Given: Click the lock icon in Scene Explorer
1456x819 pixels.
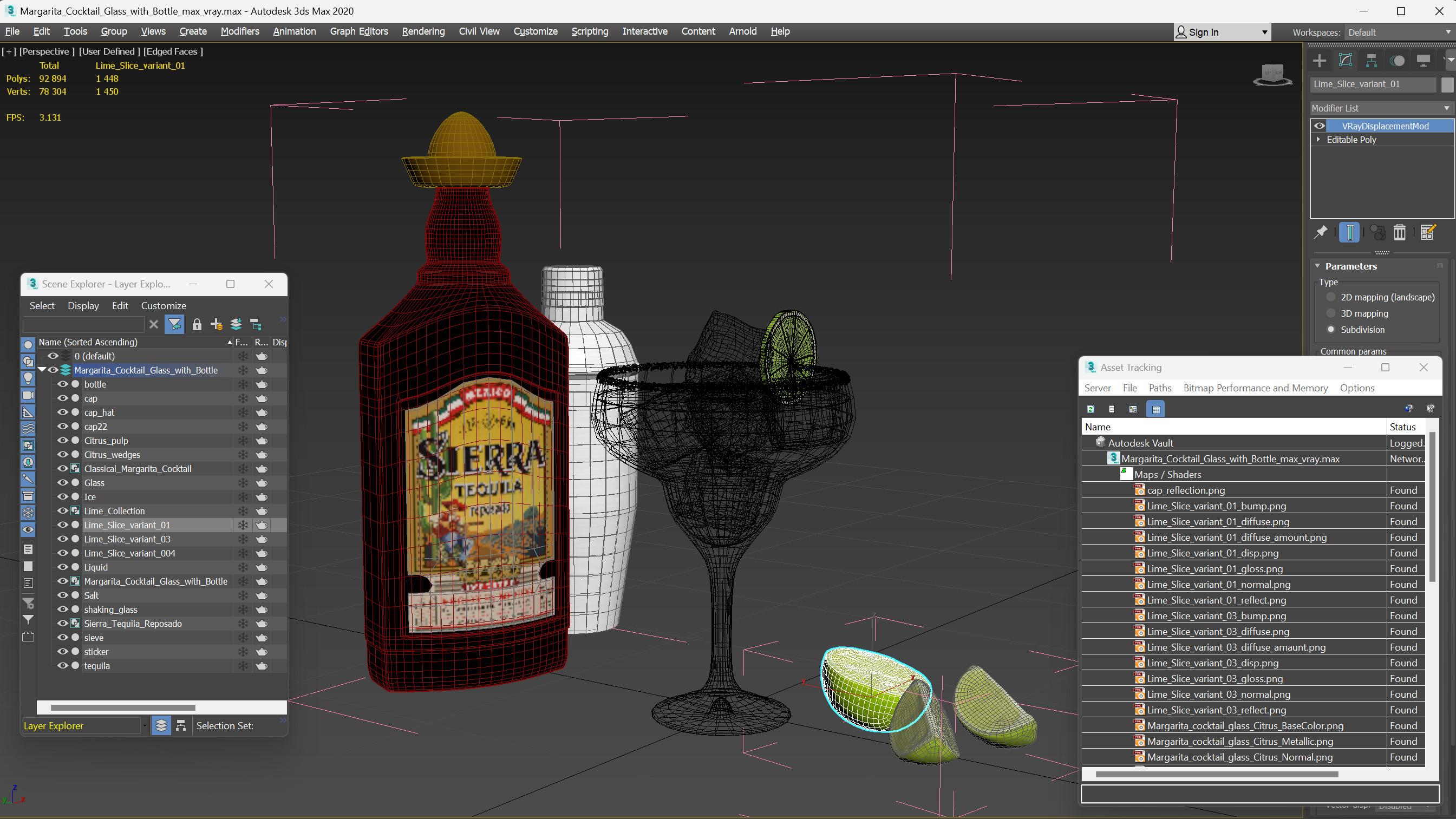Looking at the screenshot, I should click(x=197, y=324).
